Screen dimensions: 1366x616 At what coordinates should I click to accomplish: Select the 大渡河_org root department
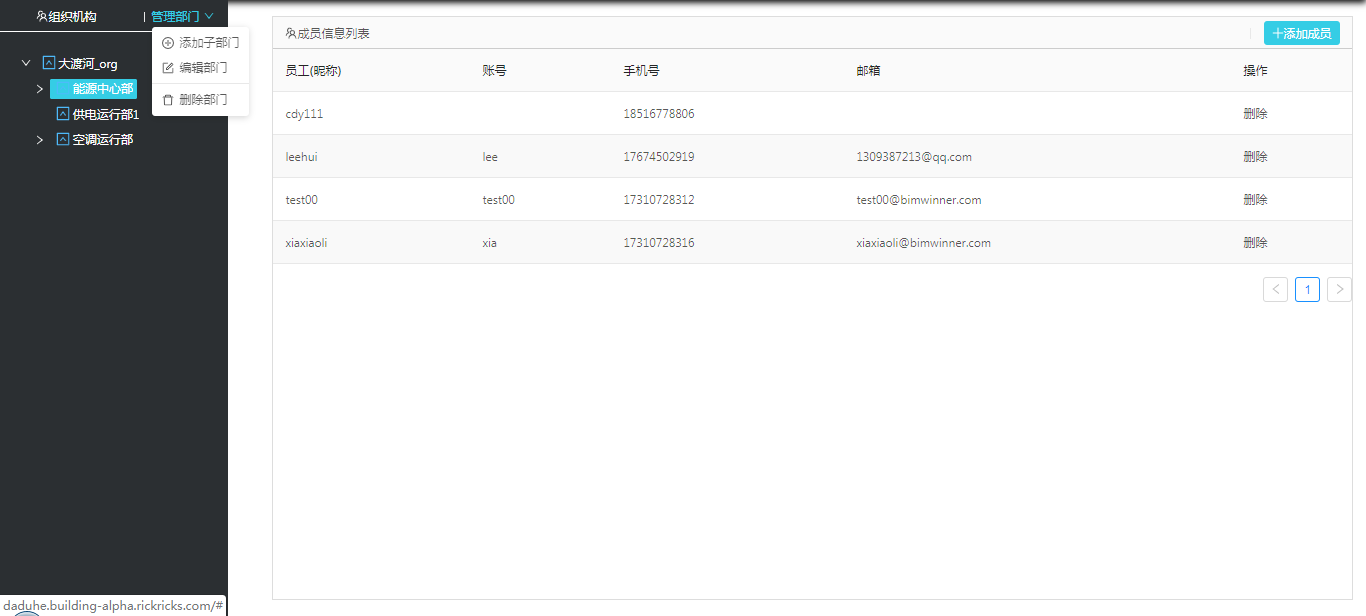click(x=87, y=64)
